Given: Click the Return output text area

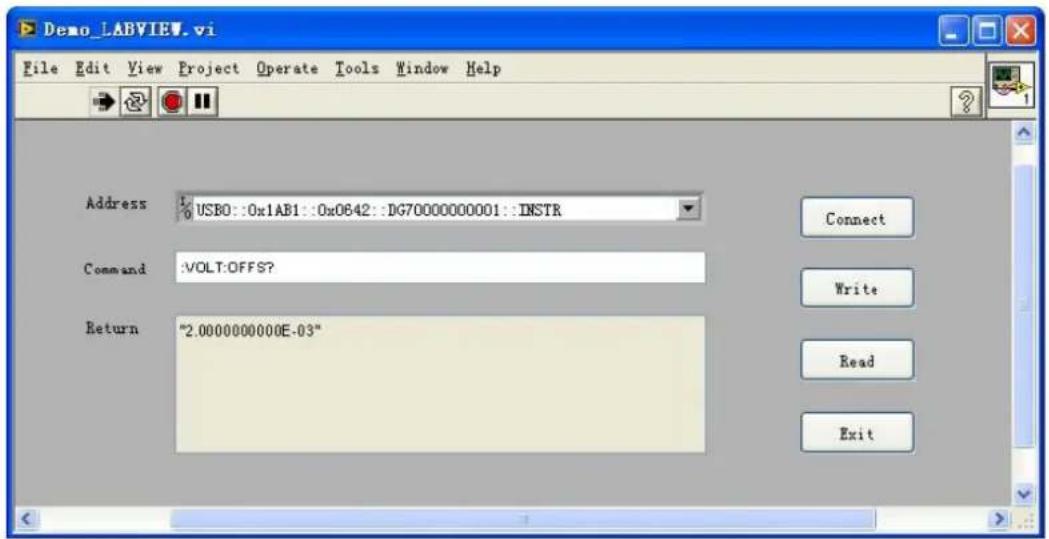Looking at the screenshot, I should click(x=440, y=385).
